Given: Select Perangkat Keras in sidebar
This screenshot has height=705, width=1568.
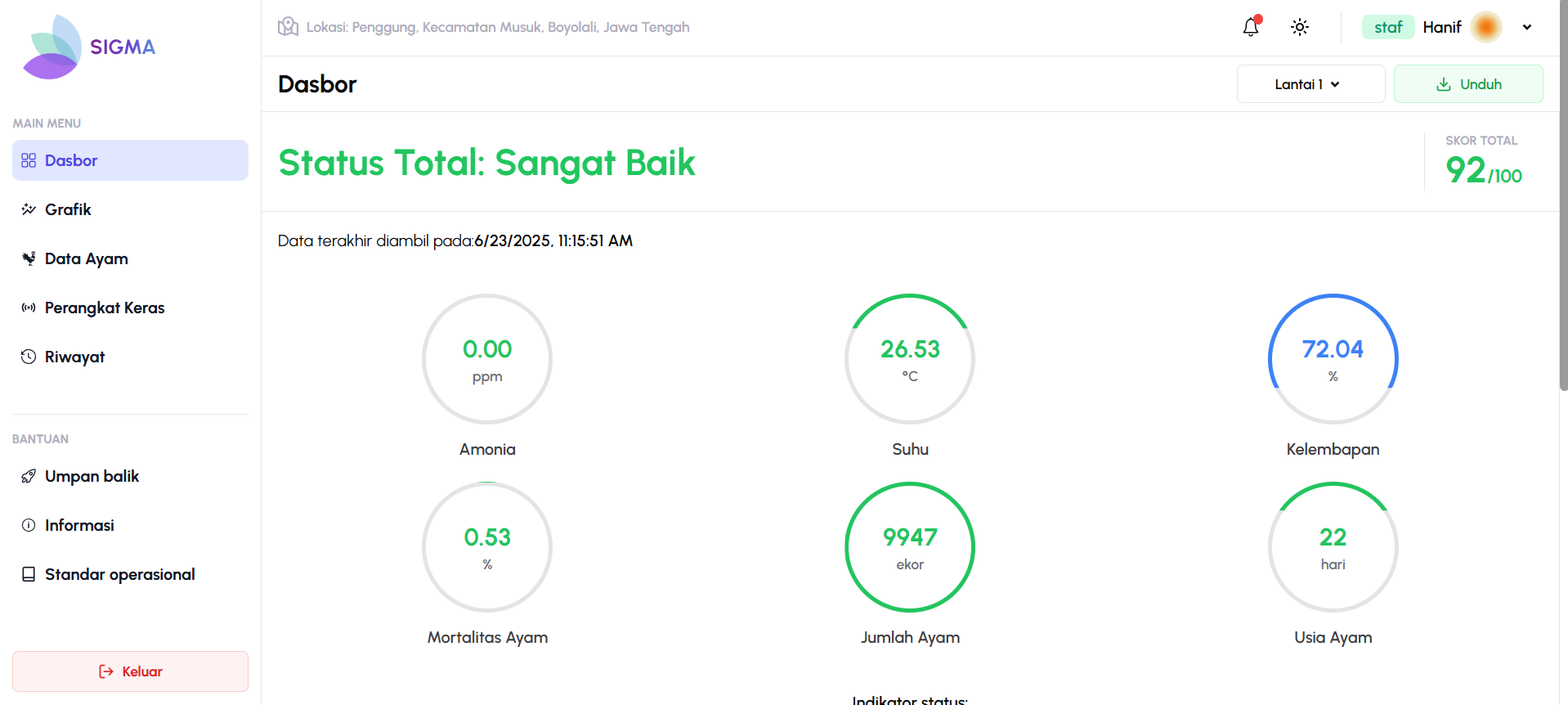Looking at the screenshot, I should pyautogui.click(x=130, y=308).
